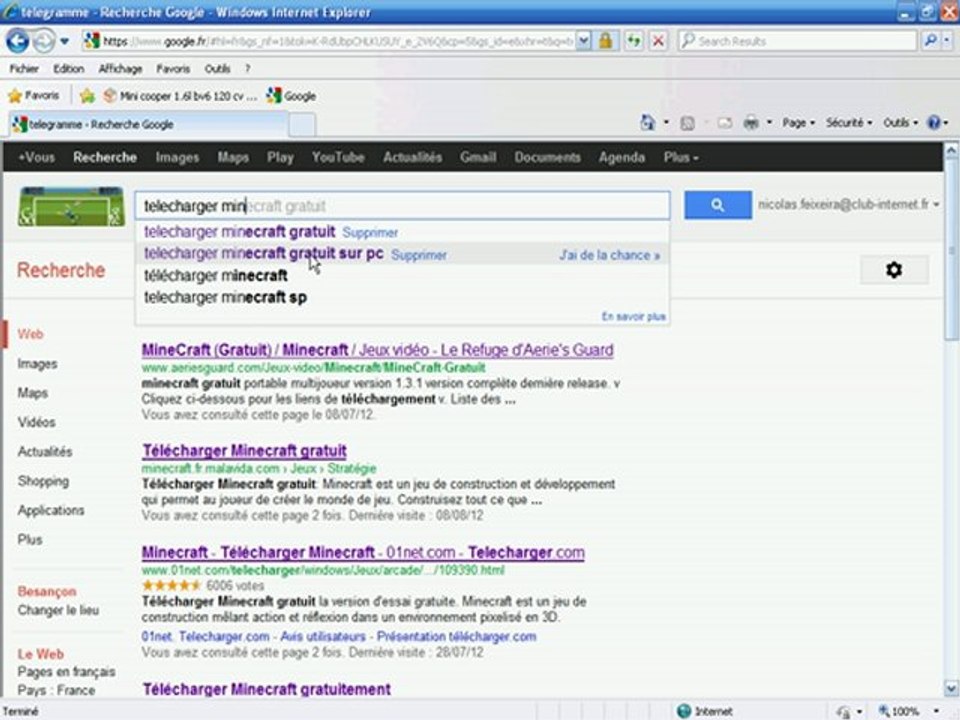Open the Outils menu in menu bar
This screenshot has width=960, height=720.
pyautogui.click(x=217, y=69)
